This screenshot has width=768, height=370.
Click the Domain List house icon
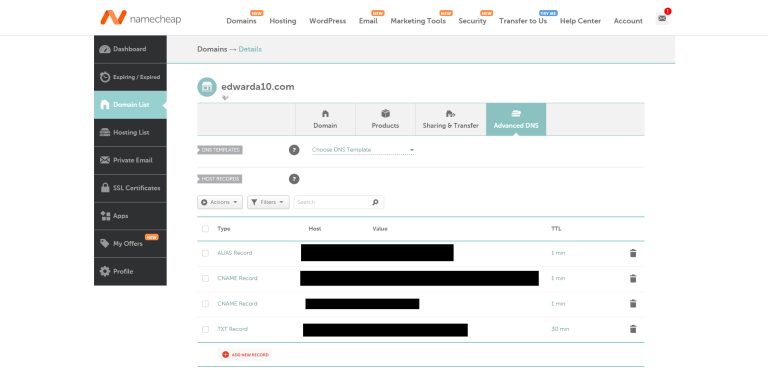tap(105, 104)
